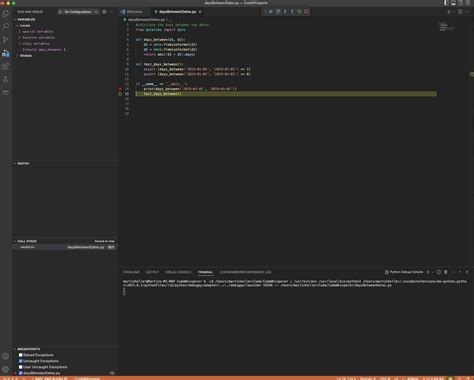Click CodeWhisperer status bar item

[x=87, y=378]
